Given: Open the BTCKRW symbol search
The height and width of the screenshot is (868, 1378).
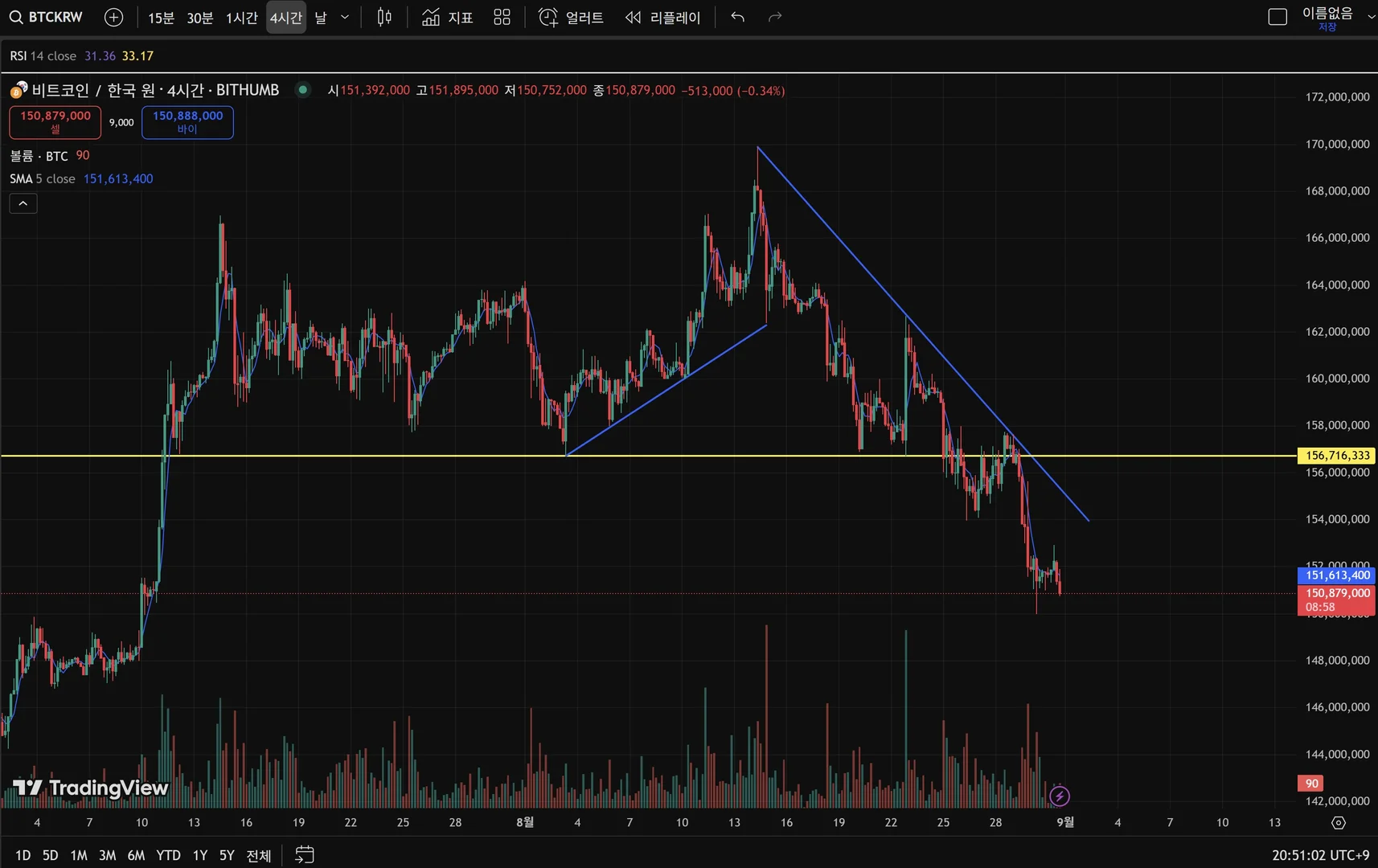Looking at the screenshot, I should tap(47, 17).
